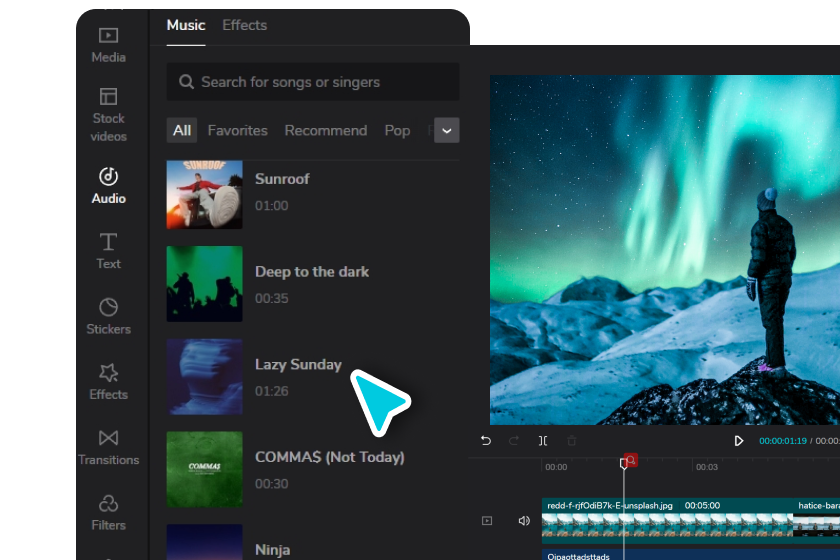The image size is (840, 560).
Task: Select the Recommend category filter
Action: point(326,130)
